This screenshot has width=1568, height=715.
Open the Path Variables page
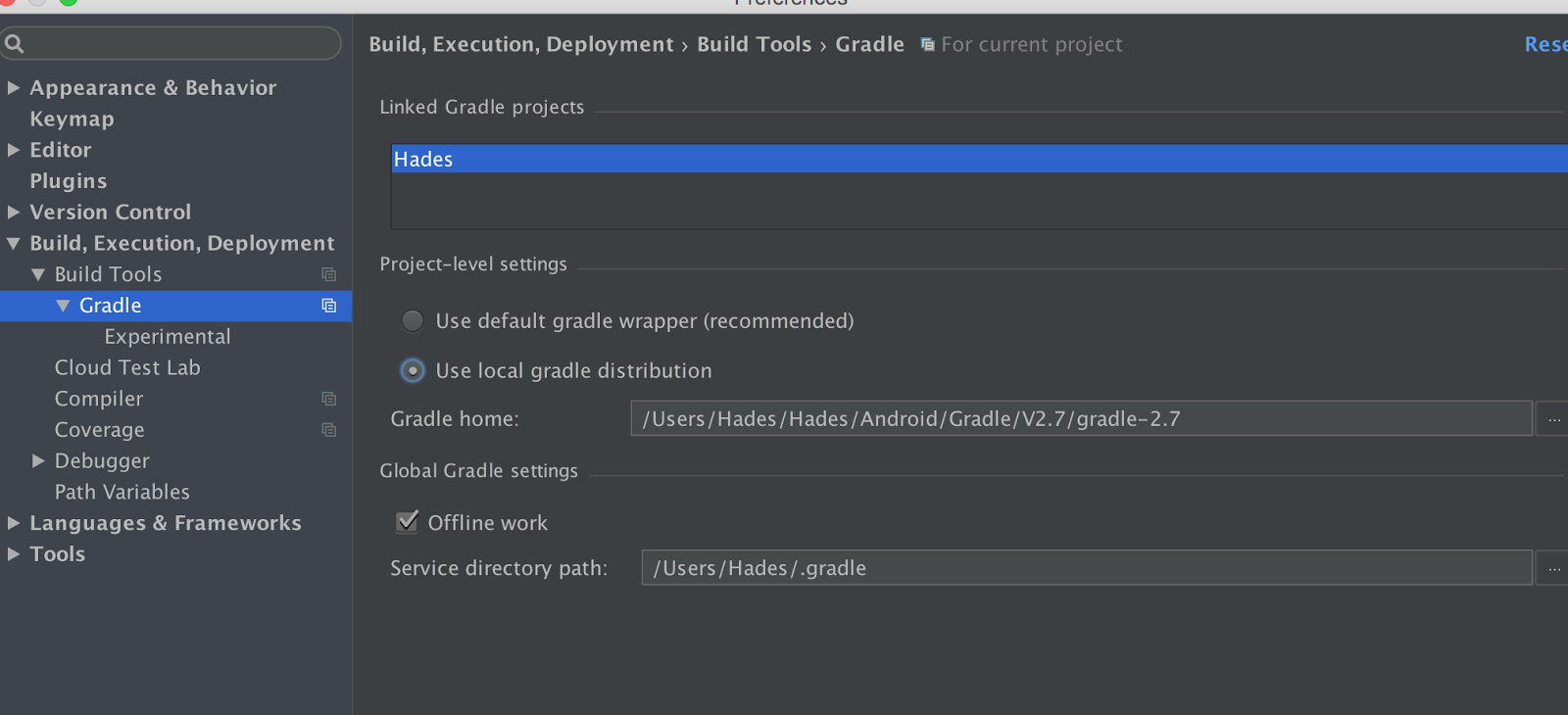(122, 492)
